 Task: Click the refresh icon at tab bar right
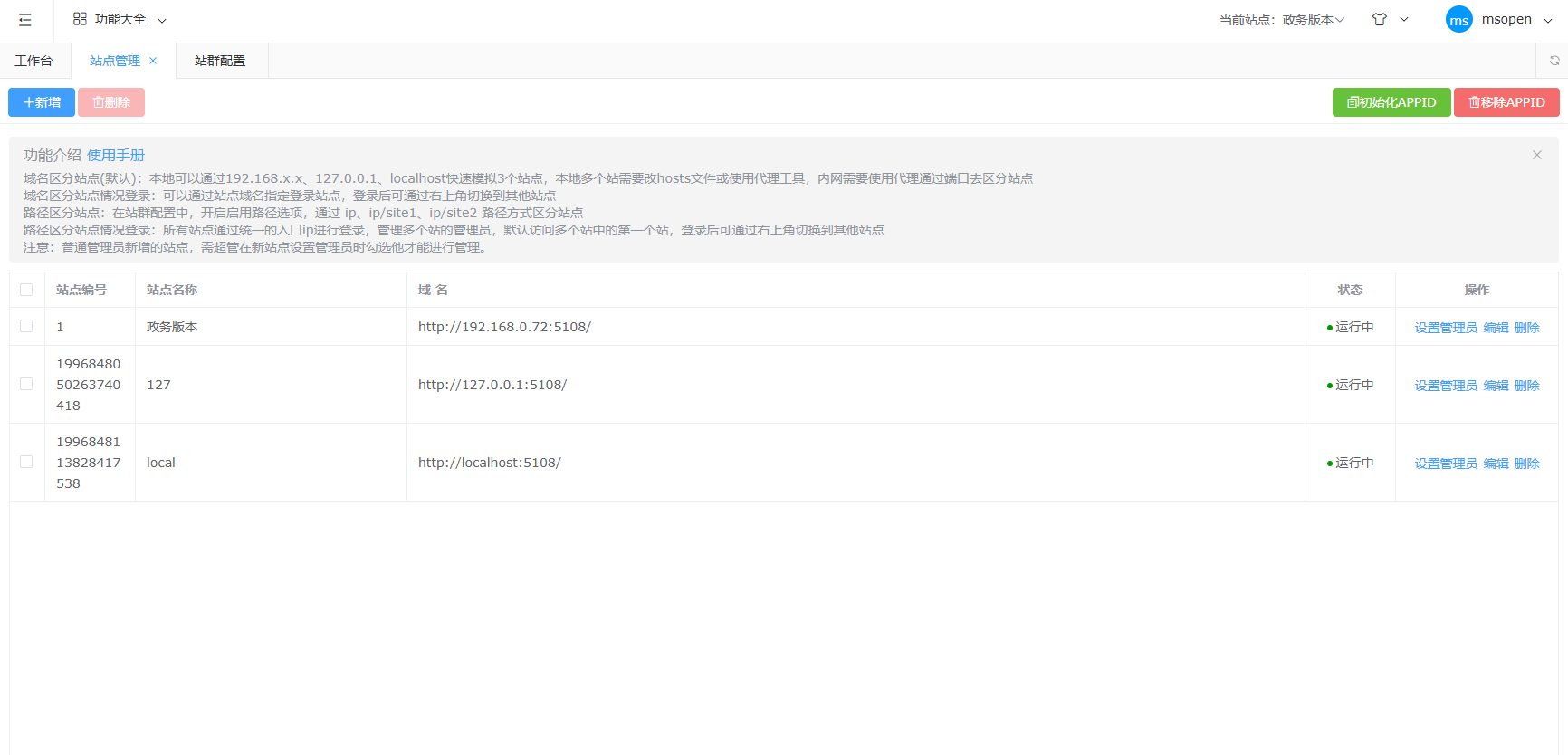click(1554, 61)
